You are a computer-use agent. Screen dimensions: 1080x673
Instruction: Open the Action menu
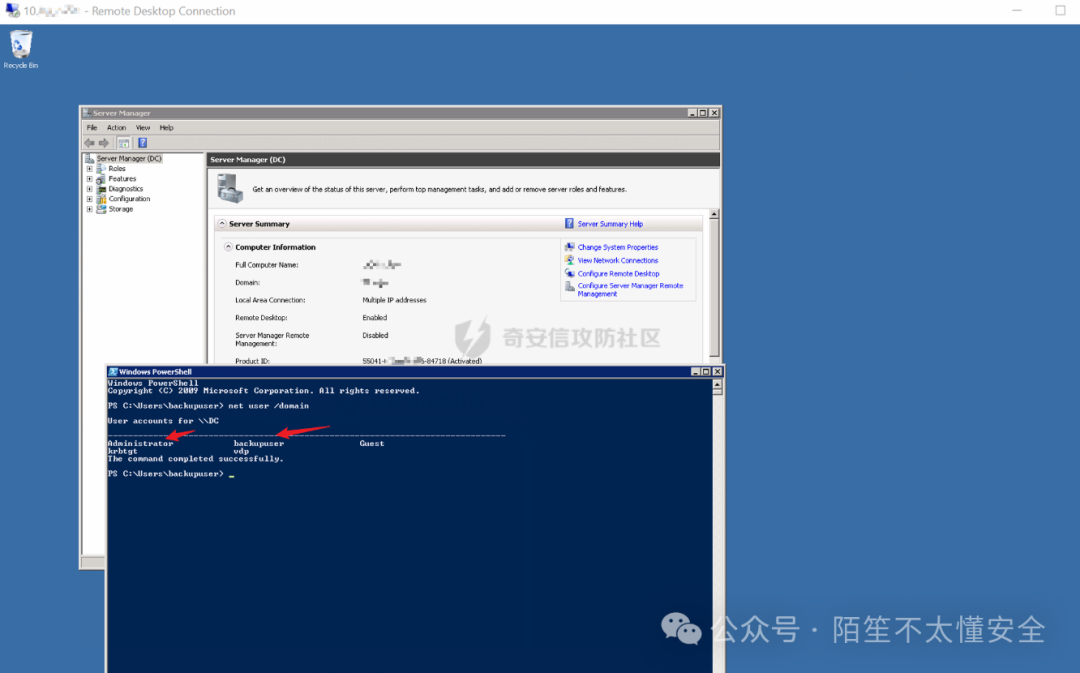(x=116, y=127)
